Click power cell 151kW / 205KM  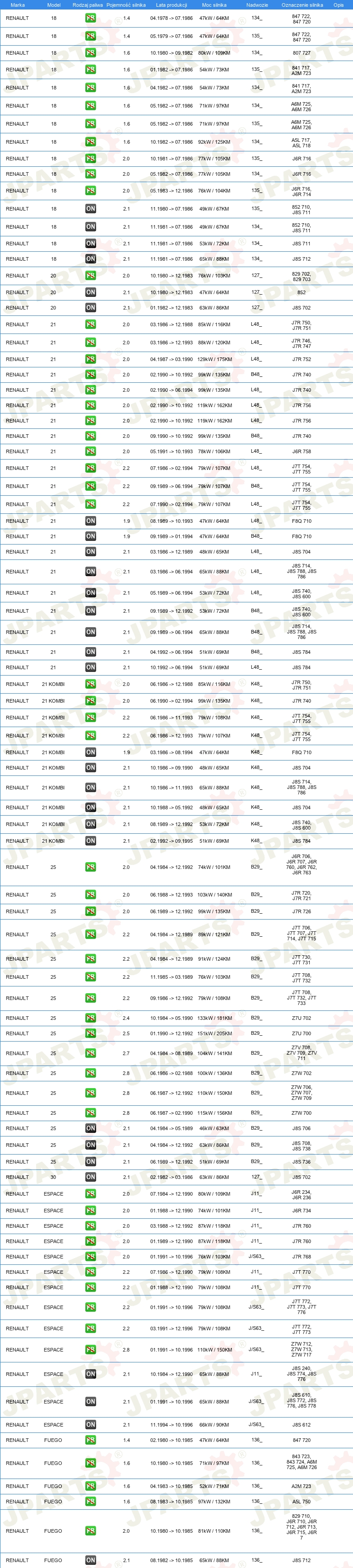(214, 1033)
